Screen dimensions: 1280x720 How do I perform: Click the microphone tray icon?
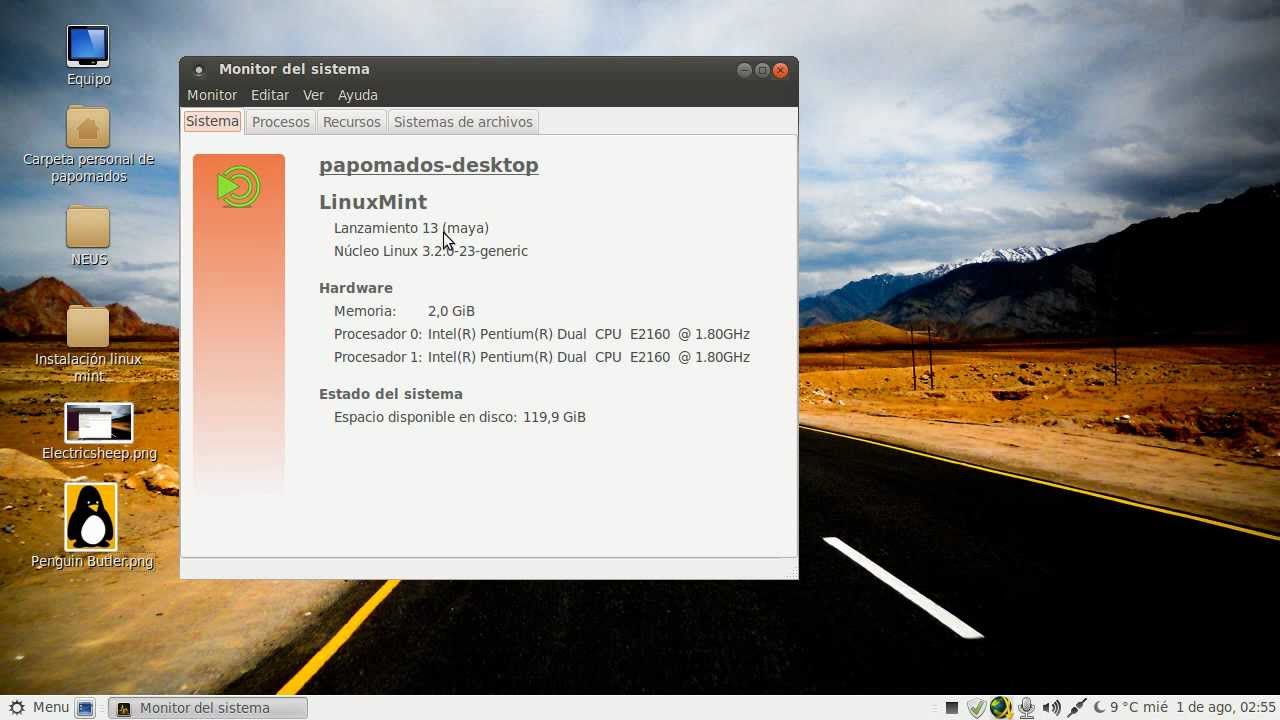pyautogui.click(x=1026, y=708)
